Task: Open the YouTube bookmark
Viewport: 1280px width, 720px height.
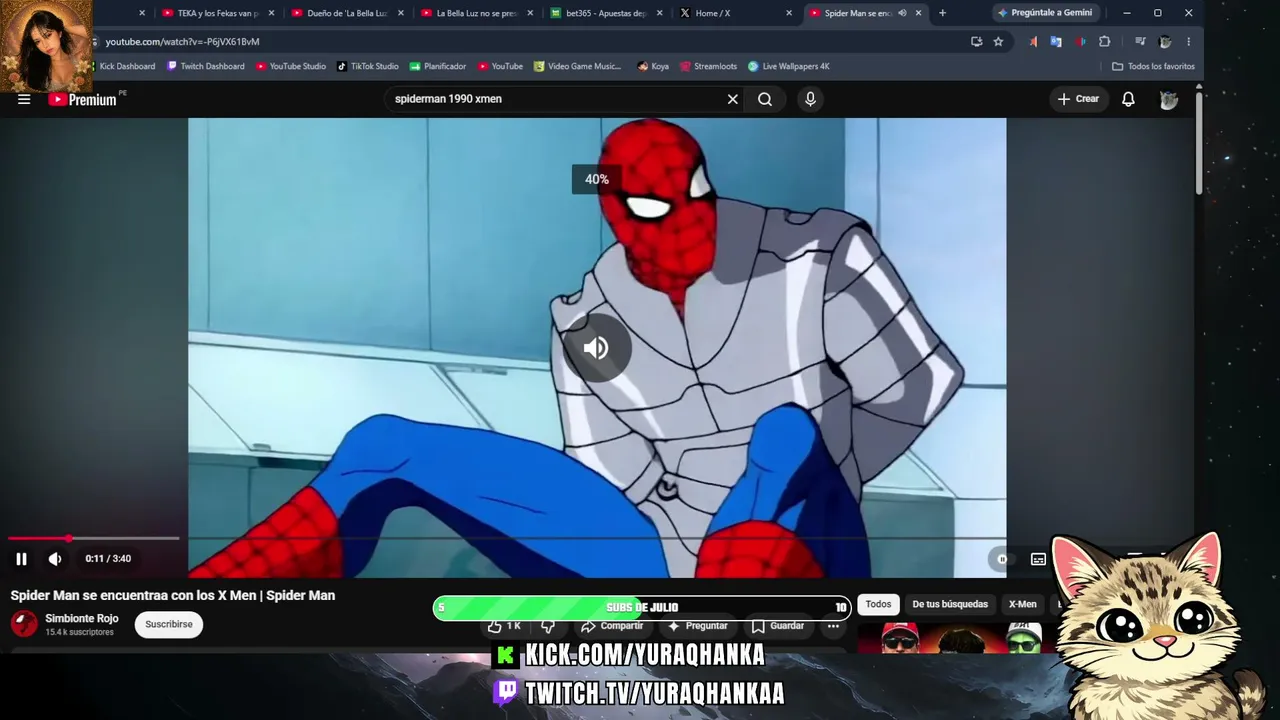Action: 500,66
